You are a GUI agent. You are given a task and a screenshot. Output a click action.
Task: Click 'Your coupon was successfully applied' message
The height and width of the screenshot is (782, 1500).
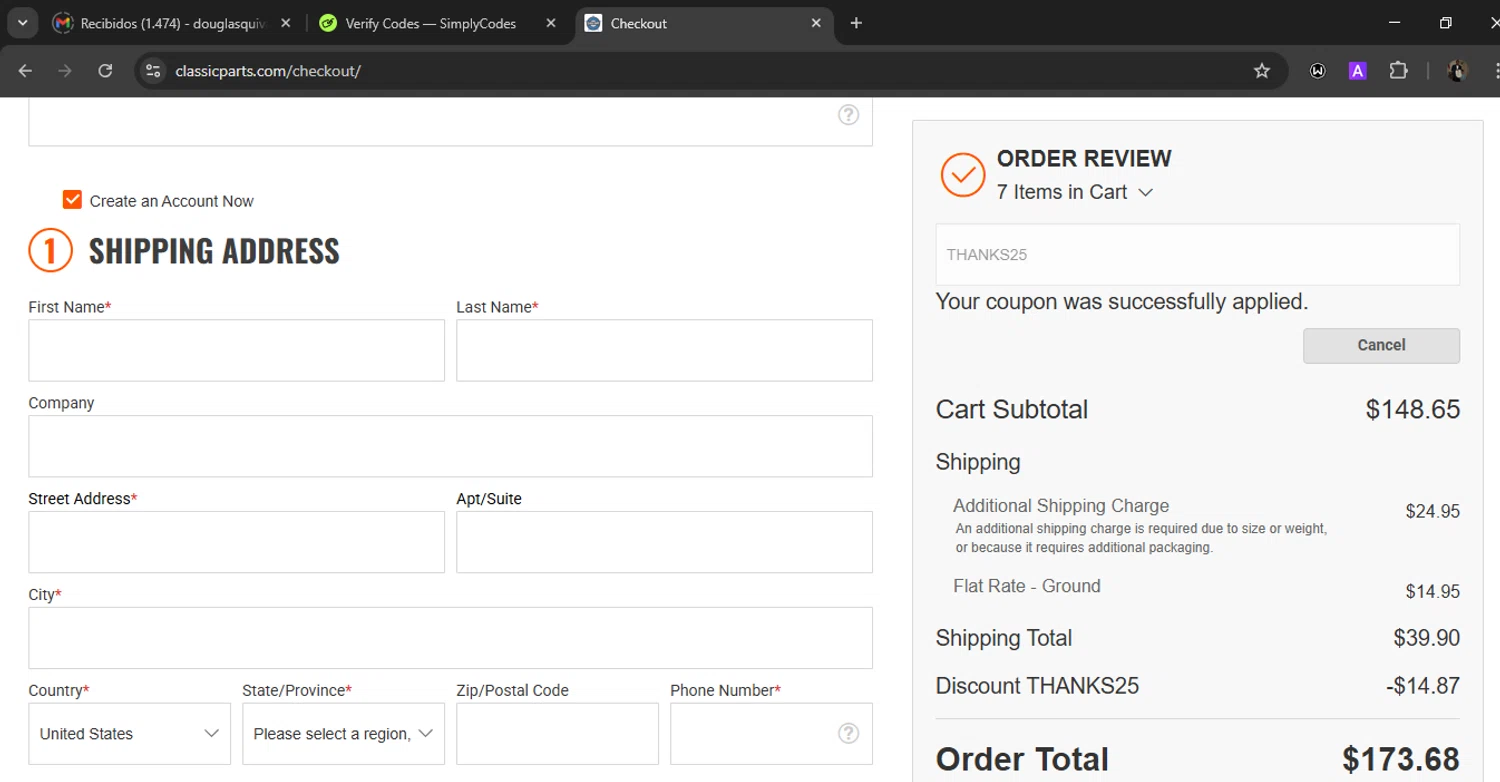click(1122, 301)
